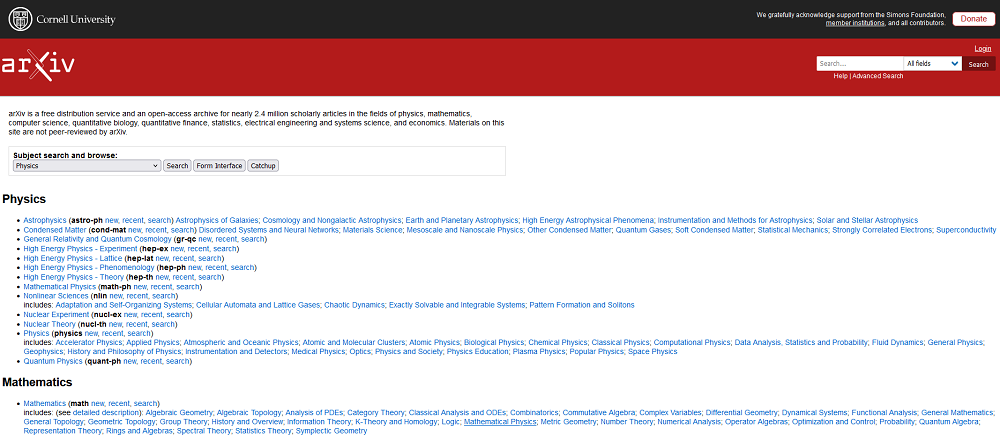This screenshot has height=443, width=1000.
Task: Click the Catchup button
Action: (x=263, y=166)
